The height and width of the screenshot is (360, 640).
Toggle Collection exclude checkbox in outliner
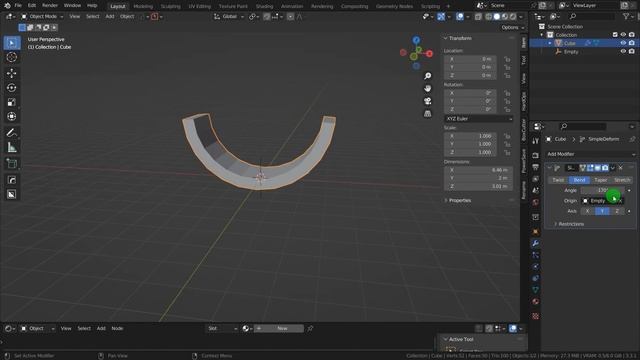coord(615,35)
